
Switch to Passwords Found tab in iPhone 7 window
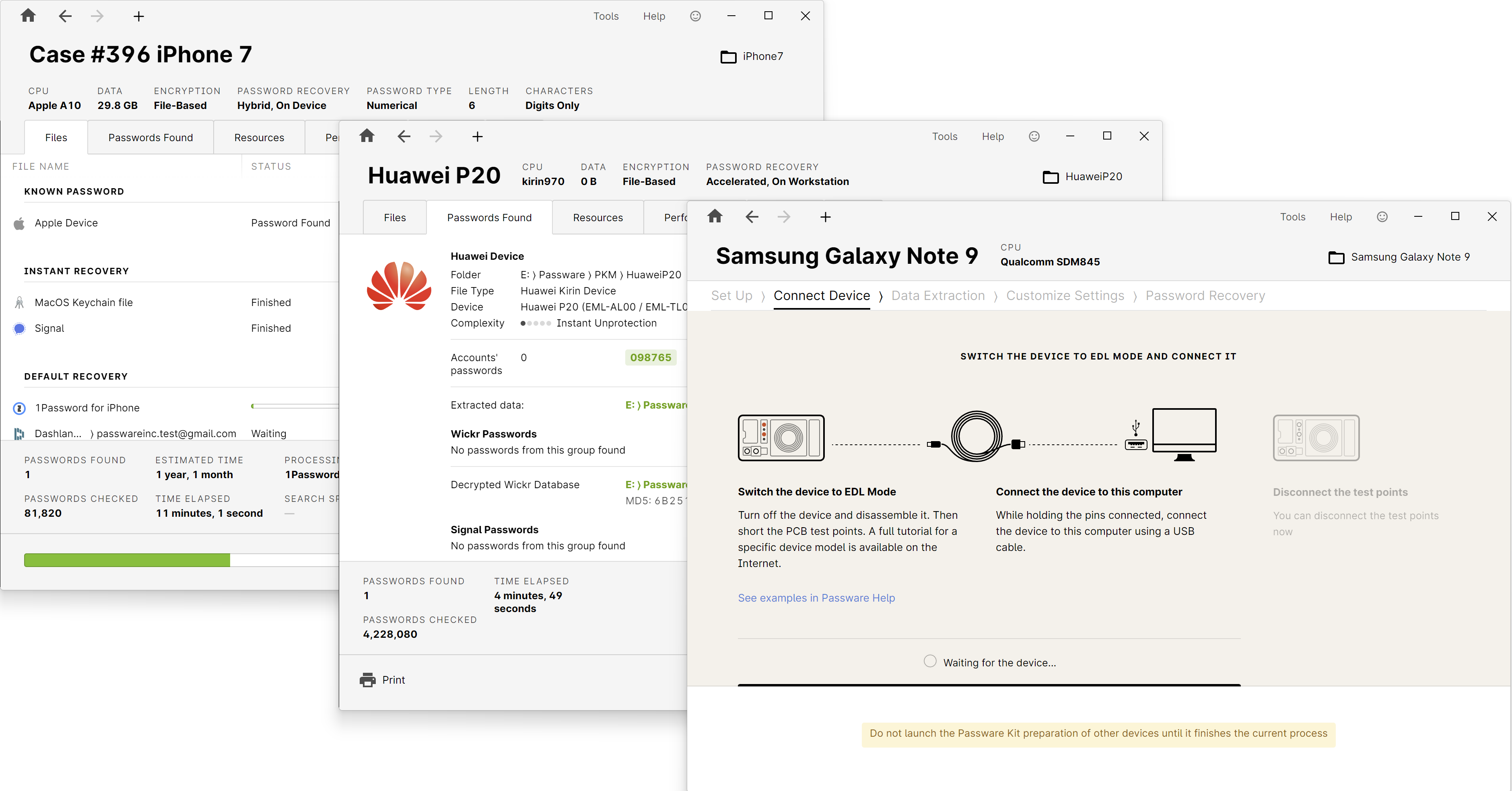[x=150, y=137]
